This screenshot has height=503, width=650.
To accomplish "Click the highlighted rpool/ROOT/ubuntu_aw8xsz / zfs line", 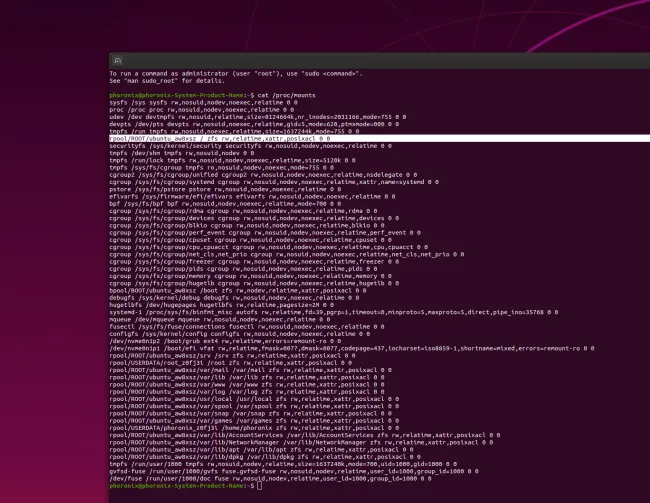I will point(379,139).
